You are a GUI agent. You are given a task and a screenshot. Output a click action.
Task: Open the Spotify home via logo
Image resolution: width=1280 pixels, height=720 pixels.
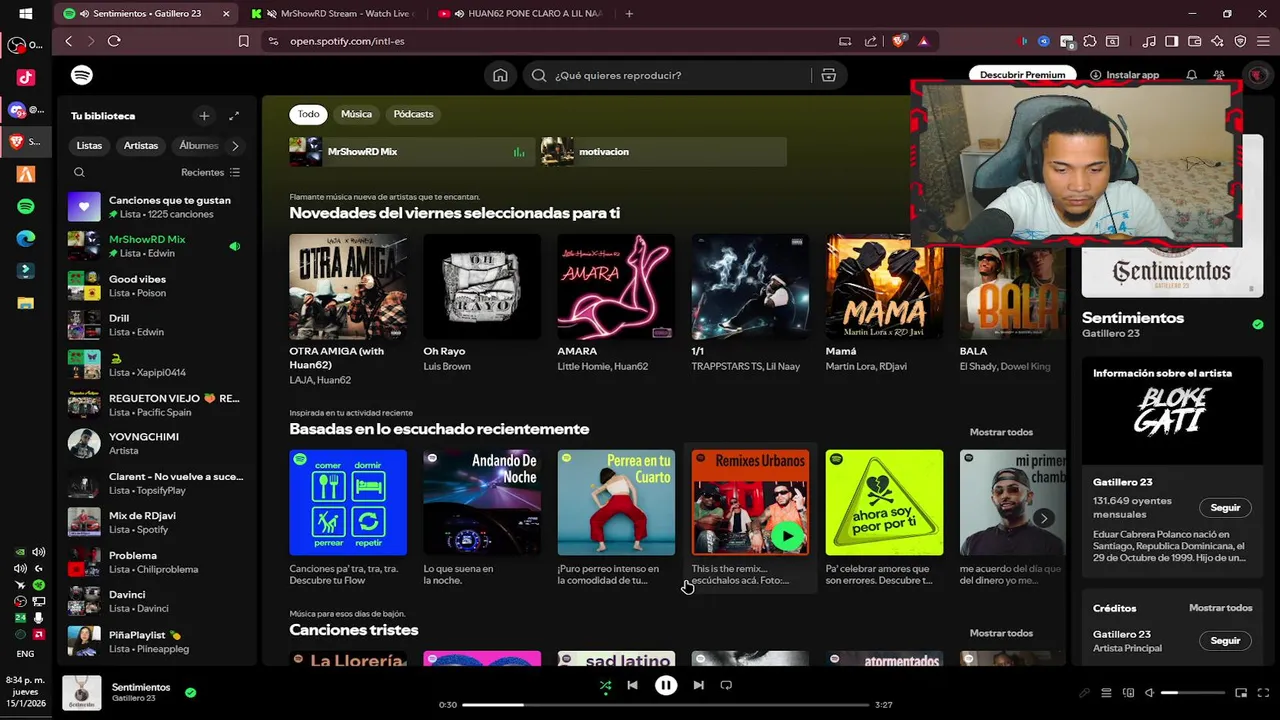82,75
